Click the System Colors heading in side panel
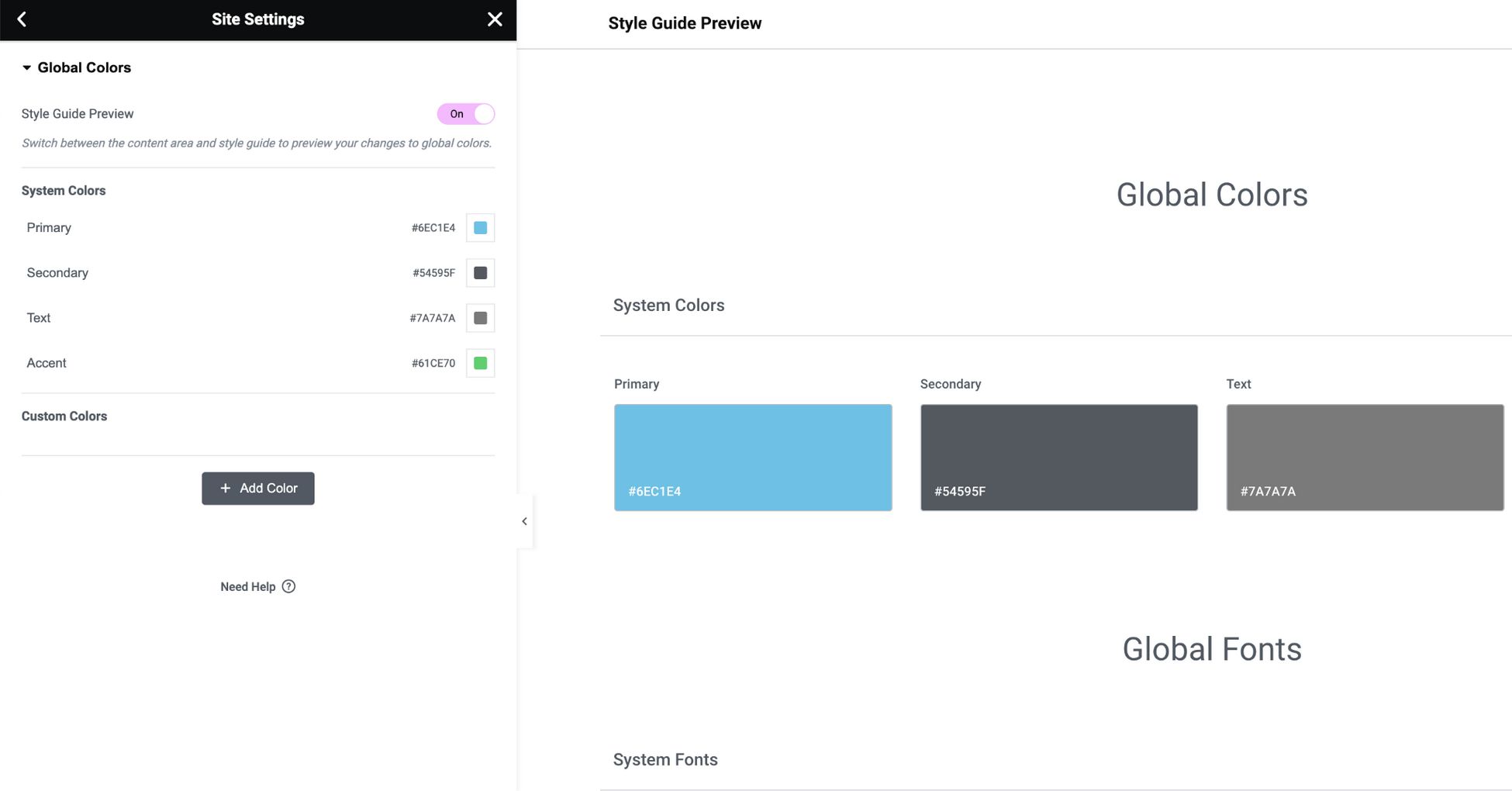The height and width of the screenshot is (791, 1512). coord(64,191)
